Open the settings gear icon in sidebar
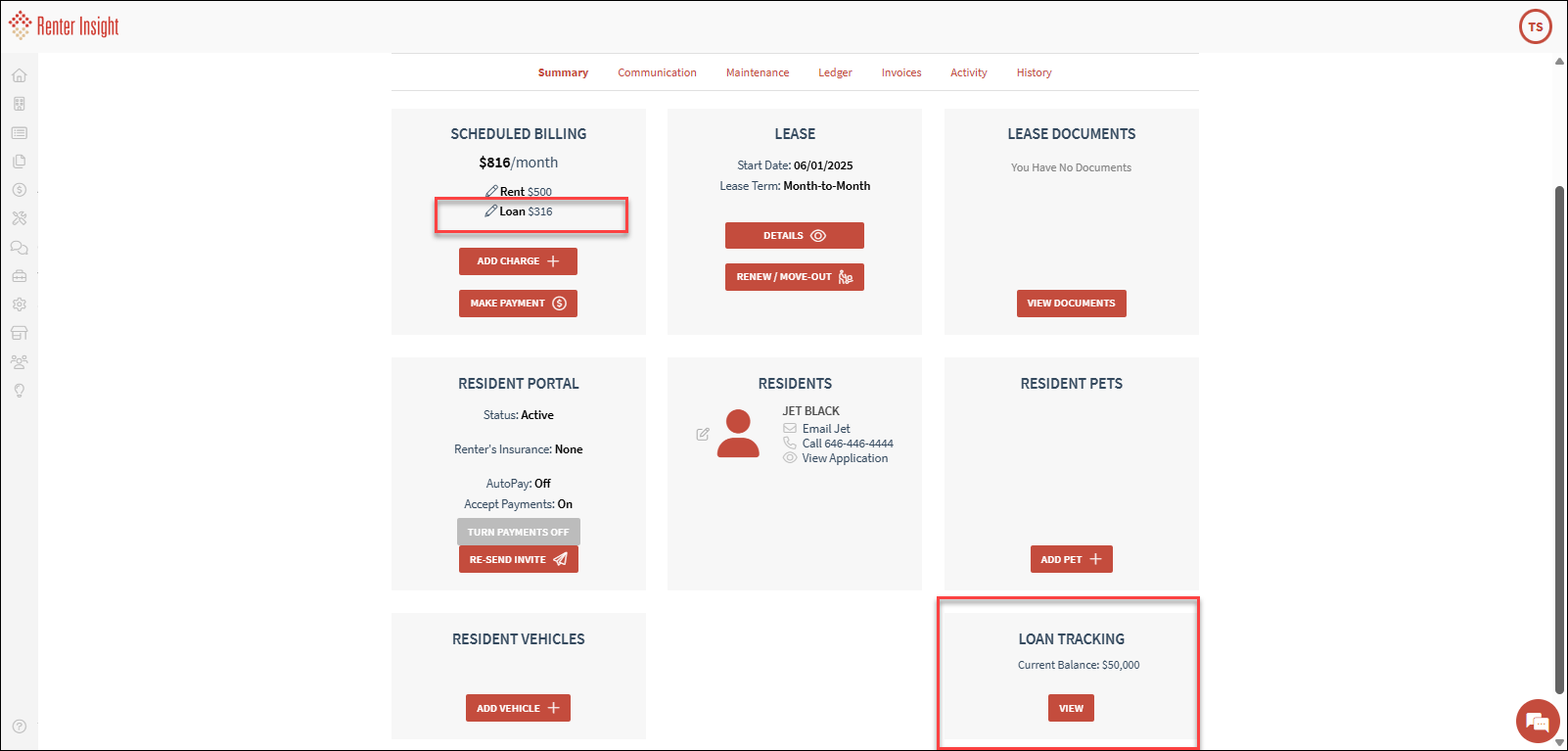1568x751 pixels. (19, 305)
